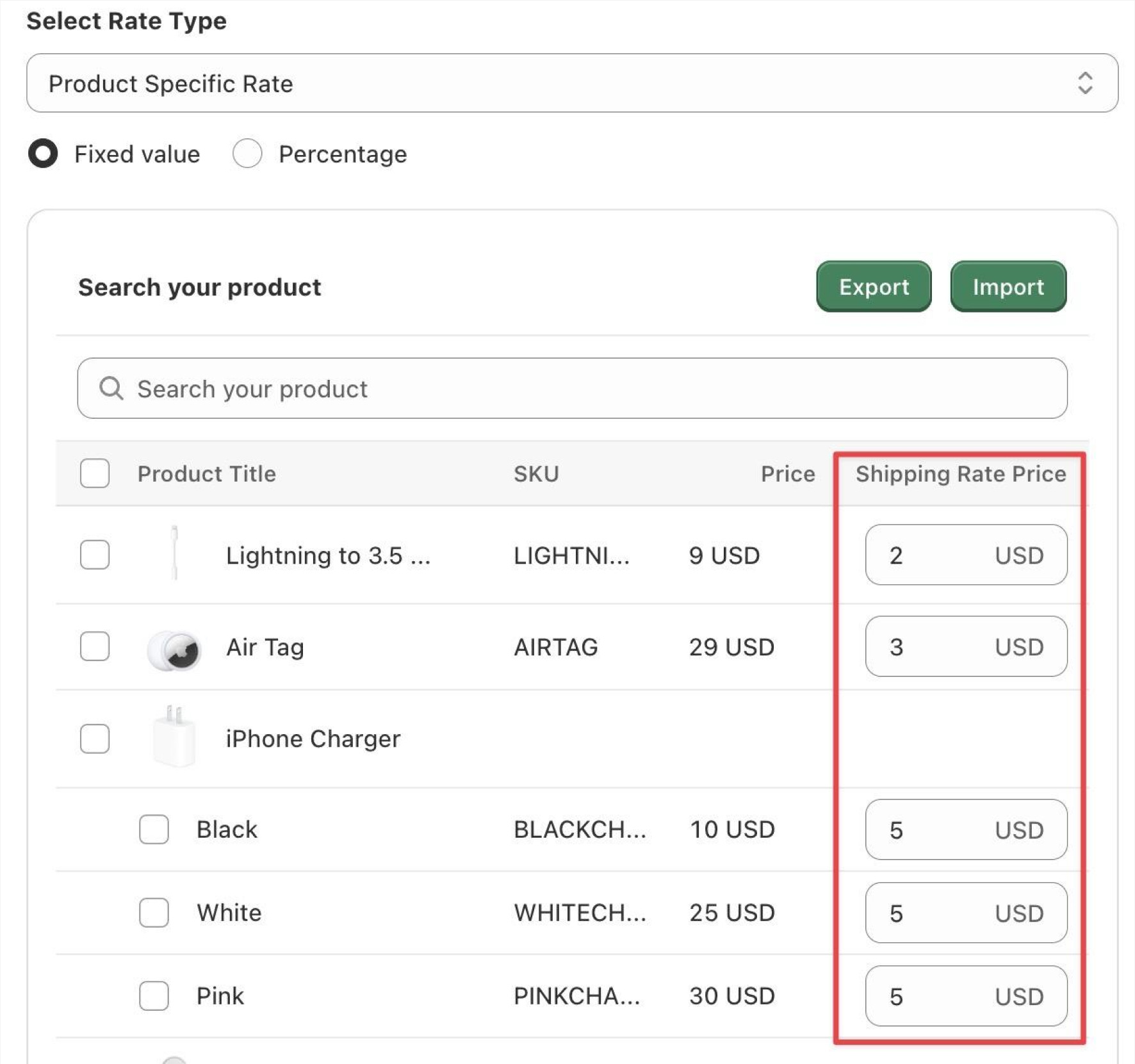Edit shipping rate for Lightning to 3.5
This screenshot has width=1135, height=1064.
tap(966, 555)
